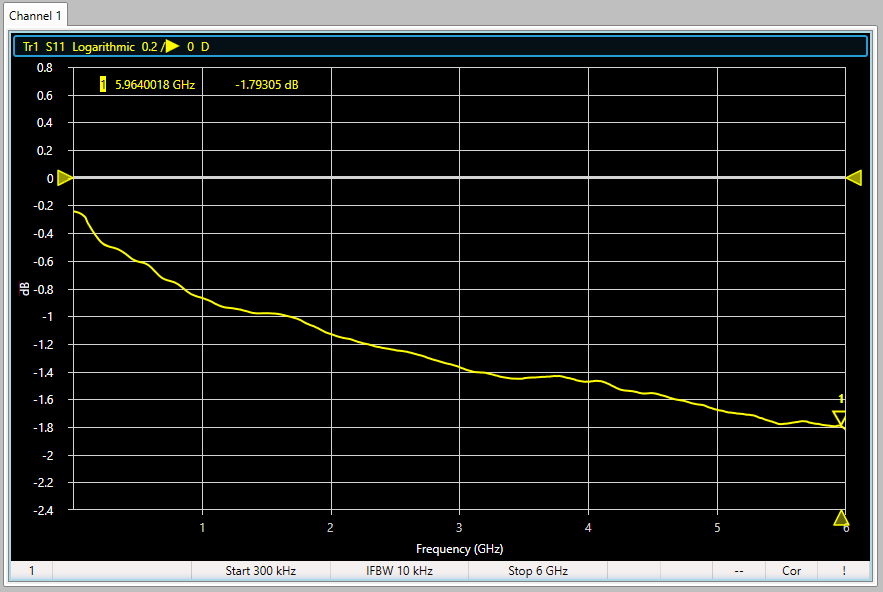883x592 pixels.
Task: Click the Stop 6 GHz field
Action: (537, 571)
